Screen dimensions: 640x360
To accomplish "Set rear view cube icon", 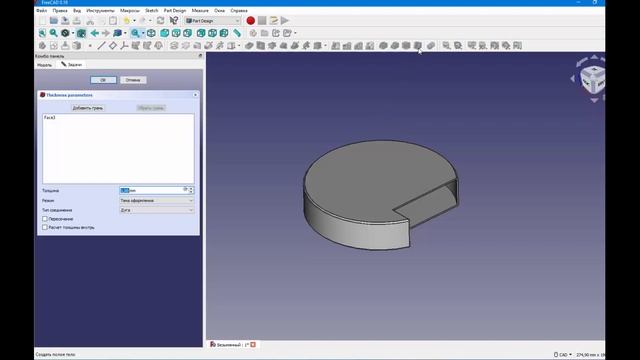I will click(x=201, y=33).
